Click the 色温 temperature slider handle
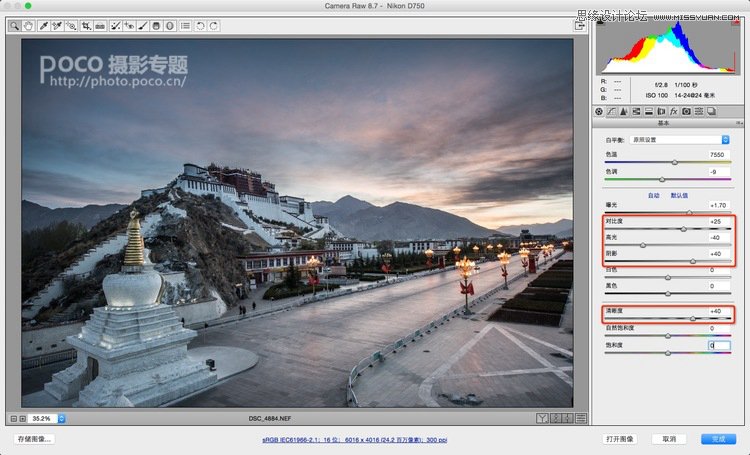The height and width of the screenshot is (455, 750). 674,163
